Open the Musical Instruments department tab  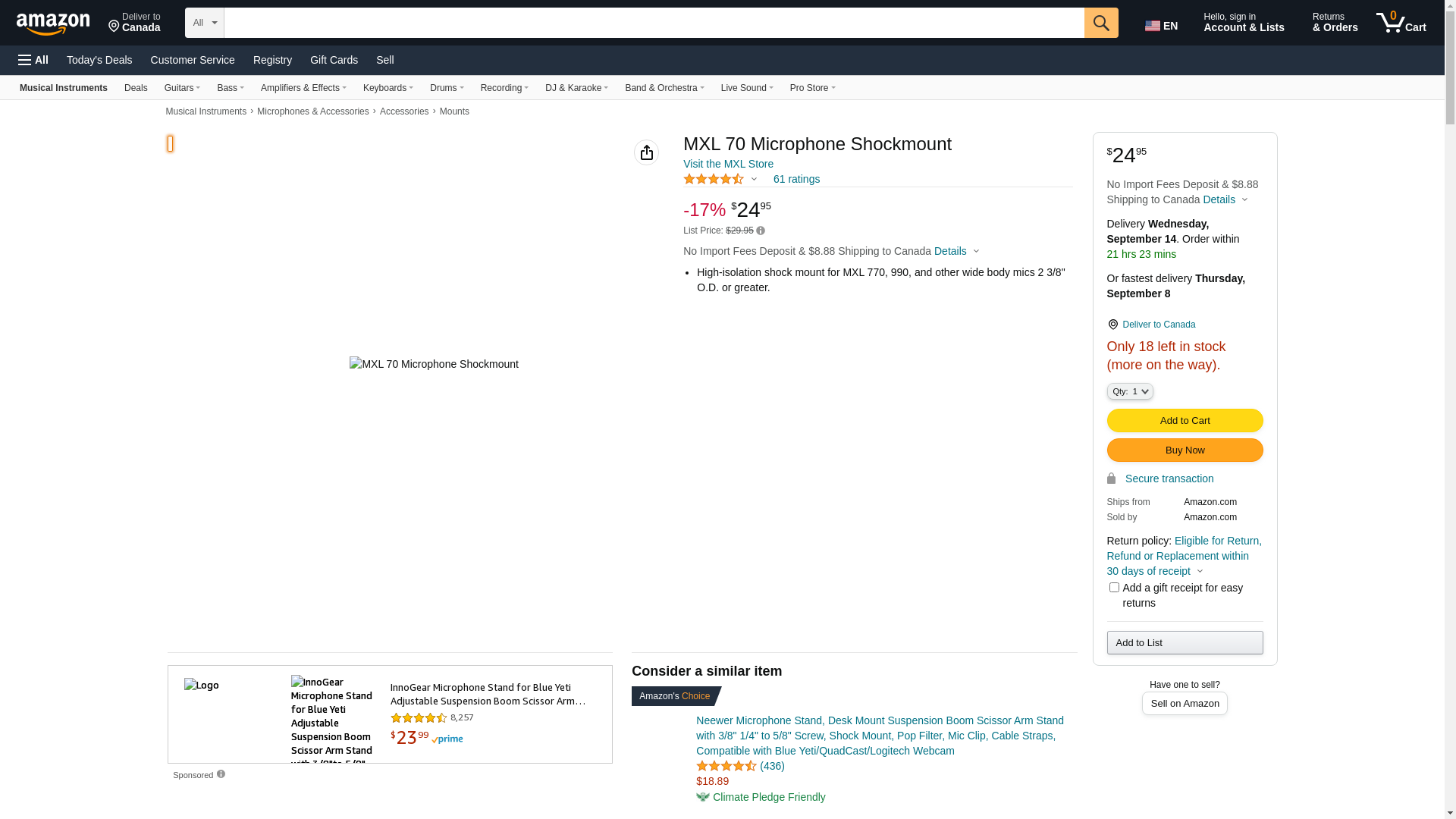tap(64, 88)
